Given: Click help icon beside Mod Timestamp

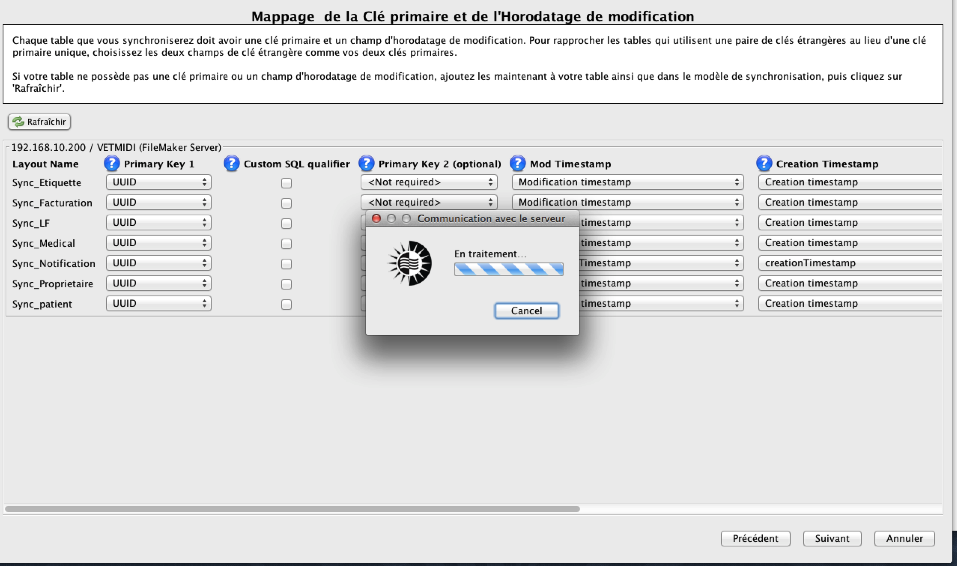Looking at the screenshot, I should coord(518,164).
